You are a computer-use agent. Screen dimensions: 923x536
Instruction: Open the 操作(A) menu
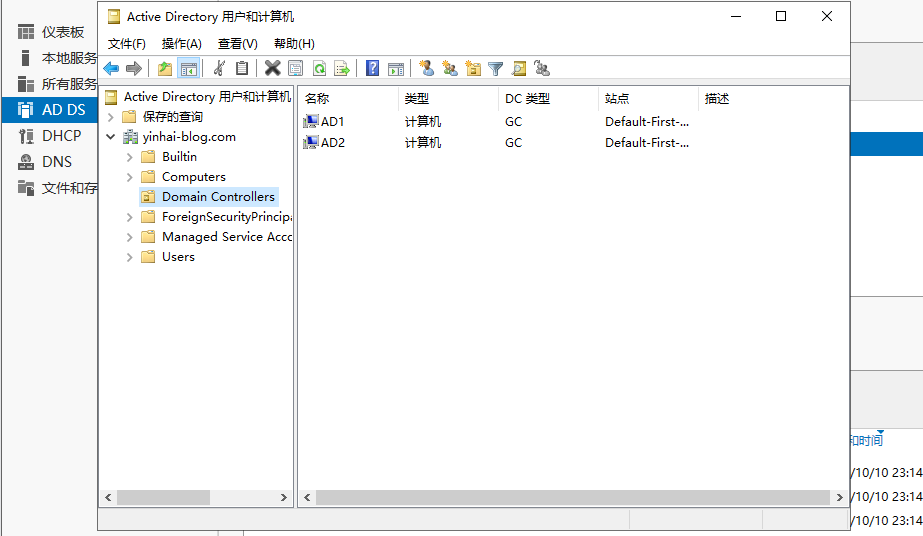[181, 44]
